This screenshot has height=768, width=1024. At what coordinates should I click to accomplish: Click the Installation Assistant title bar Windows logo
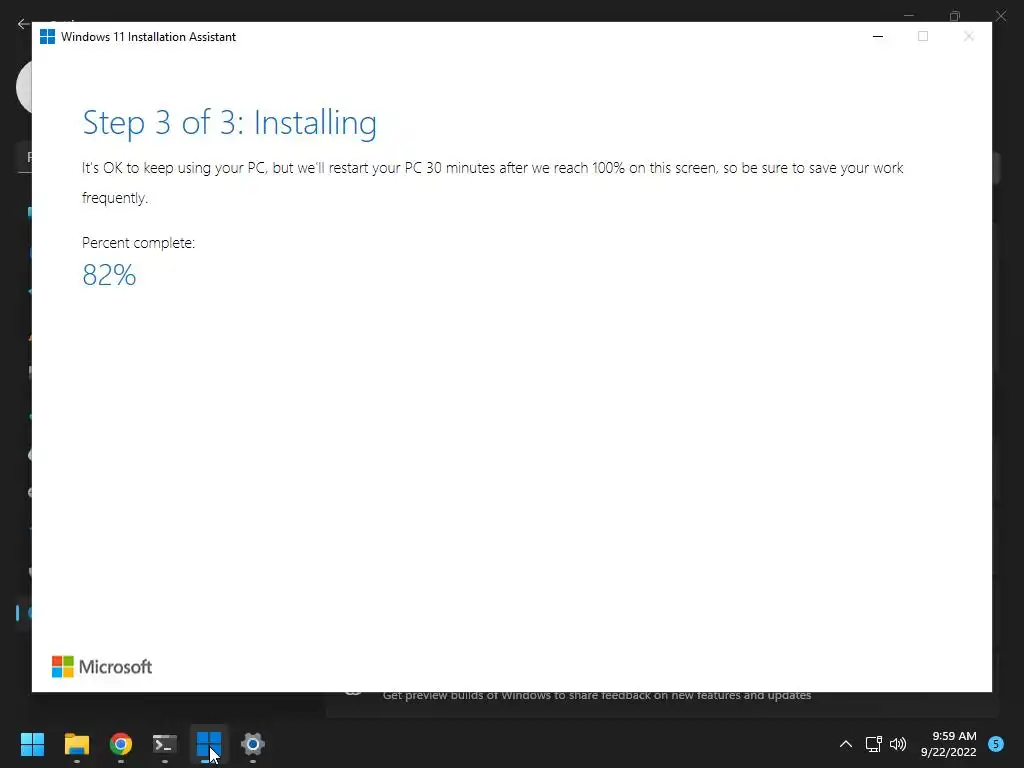click(x=47, y=37)
